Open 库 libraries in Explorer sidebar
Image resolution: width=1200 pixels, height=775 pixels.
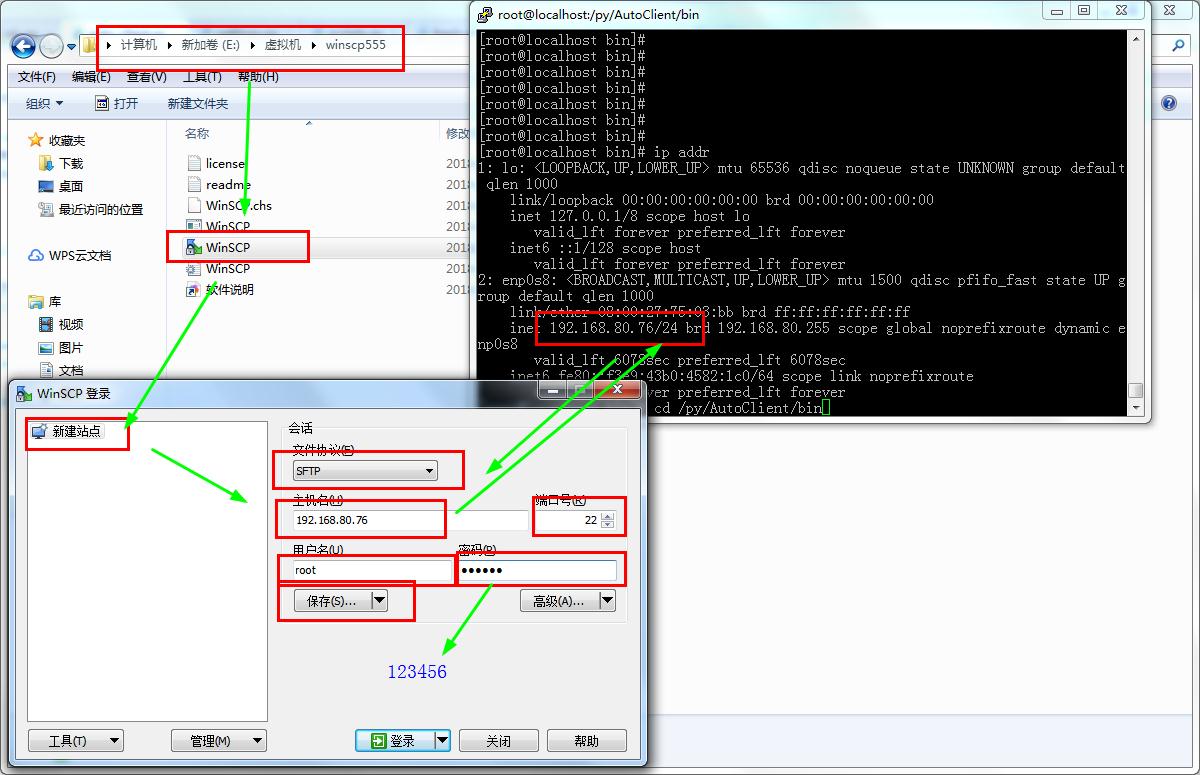[x=45, y=301]
